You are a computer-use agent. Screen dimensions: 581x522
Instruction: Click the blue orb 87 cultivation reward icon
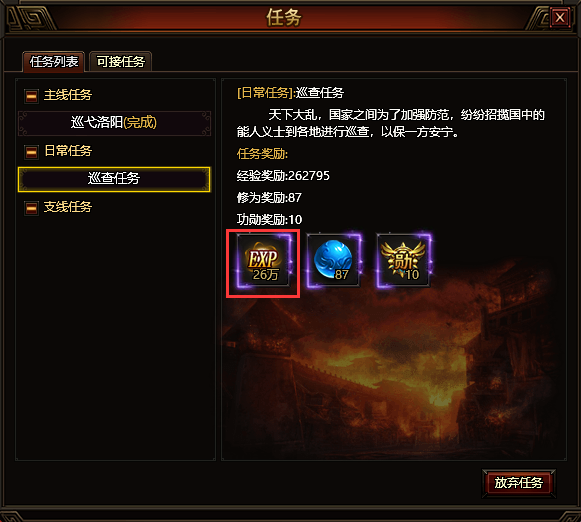[333, 261]
